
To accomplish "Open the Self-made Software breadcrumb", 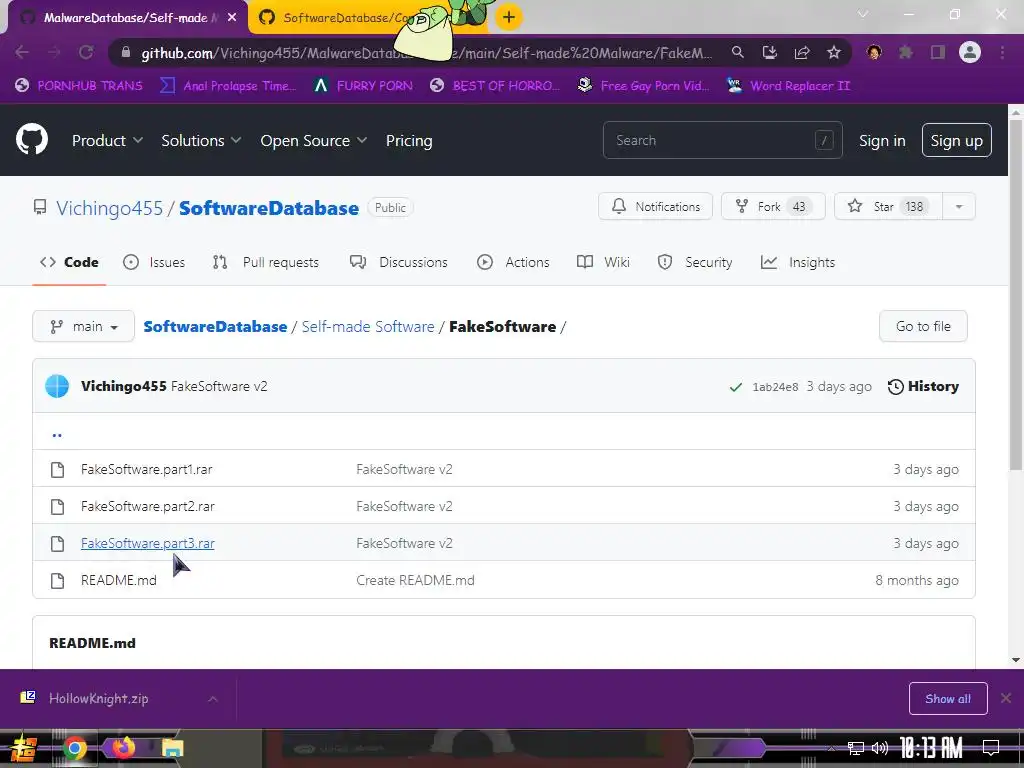I will click(368, 327).
